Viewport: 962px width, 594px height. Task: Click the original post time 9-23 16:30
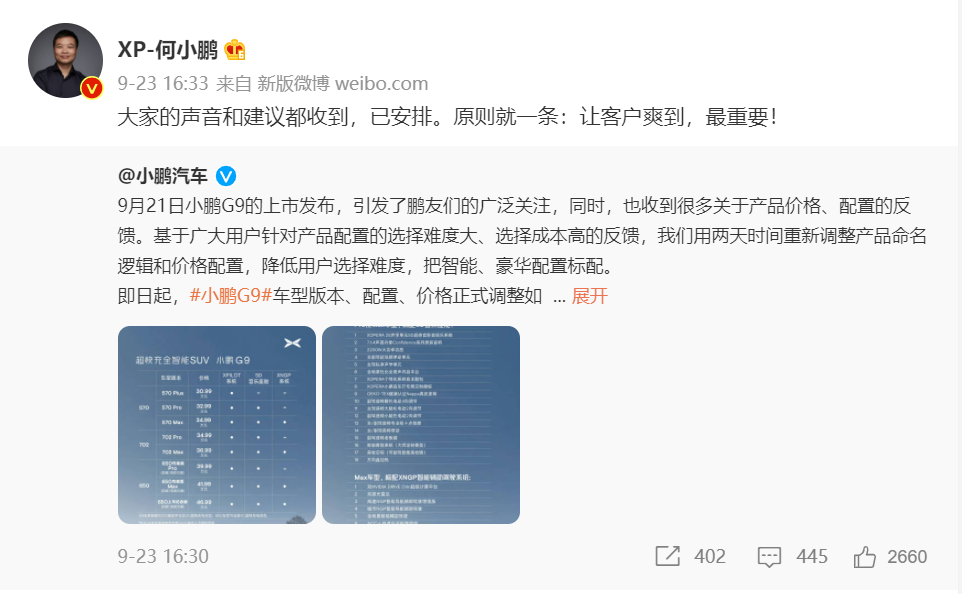coord(163,557)
